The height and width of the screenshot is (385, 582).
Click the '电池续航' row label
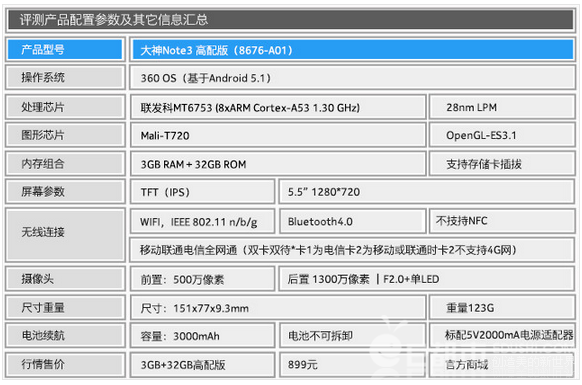65,335
